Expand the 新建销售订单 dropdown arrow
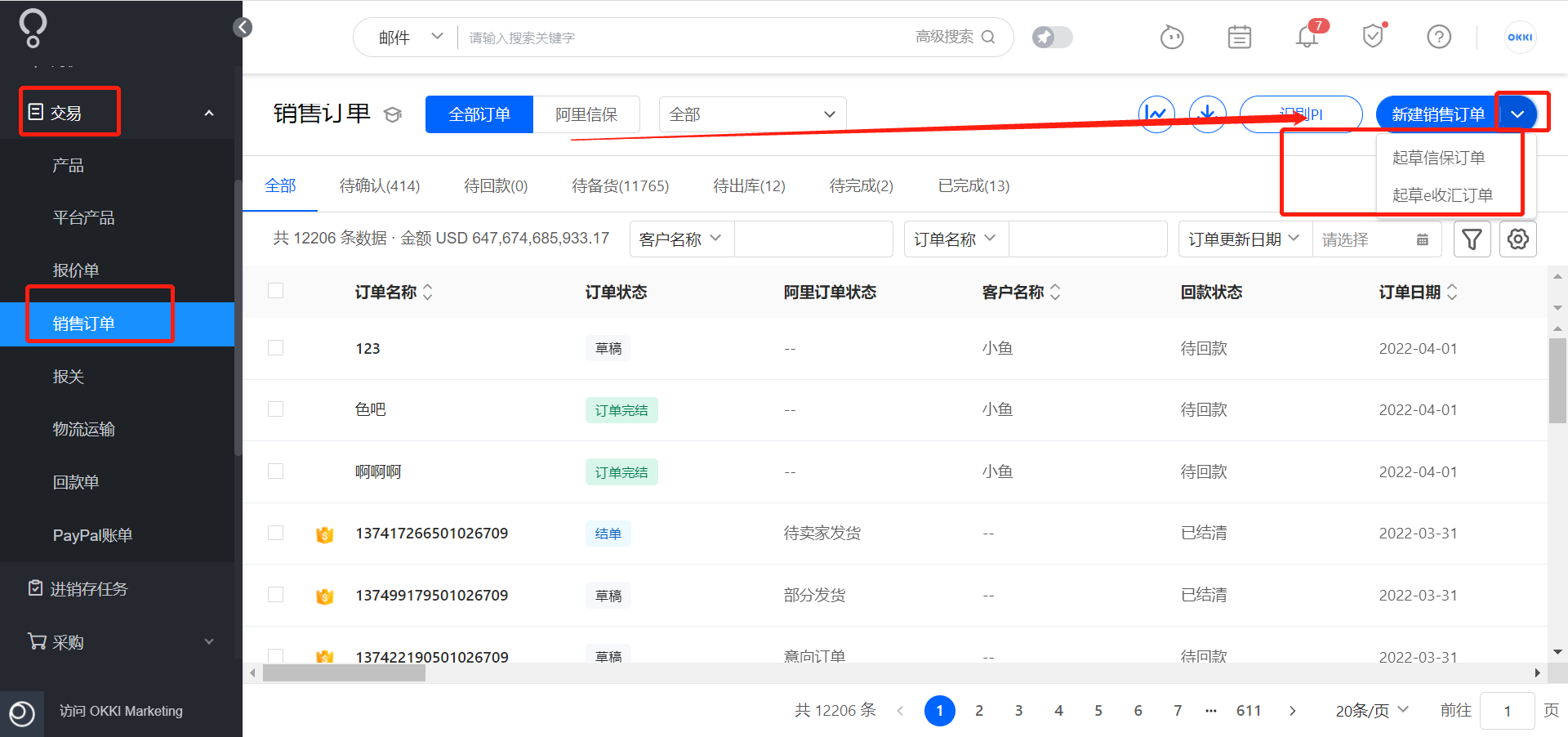Viewport: 1568px width, 737px height. point(1517,114)
